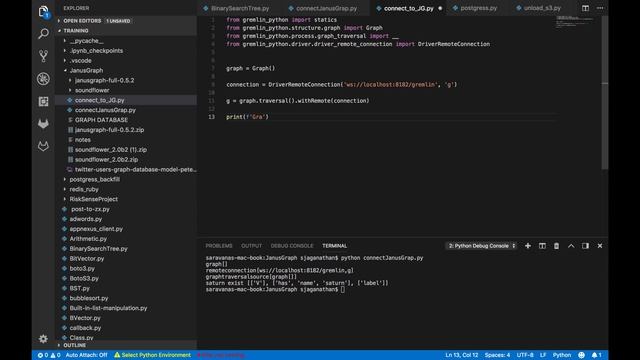This screenshot has width=640, height=360.
Task: Open the outlined fox icon view
Action: 43,146
